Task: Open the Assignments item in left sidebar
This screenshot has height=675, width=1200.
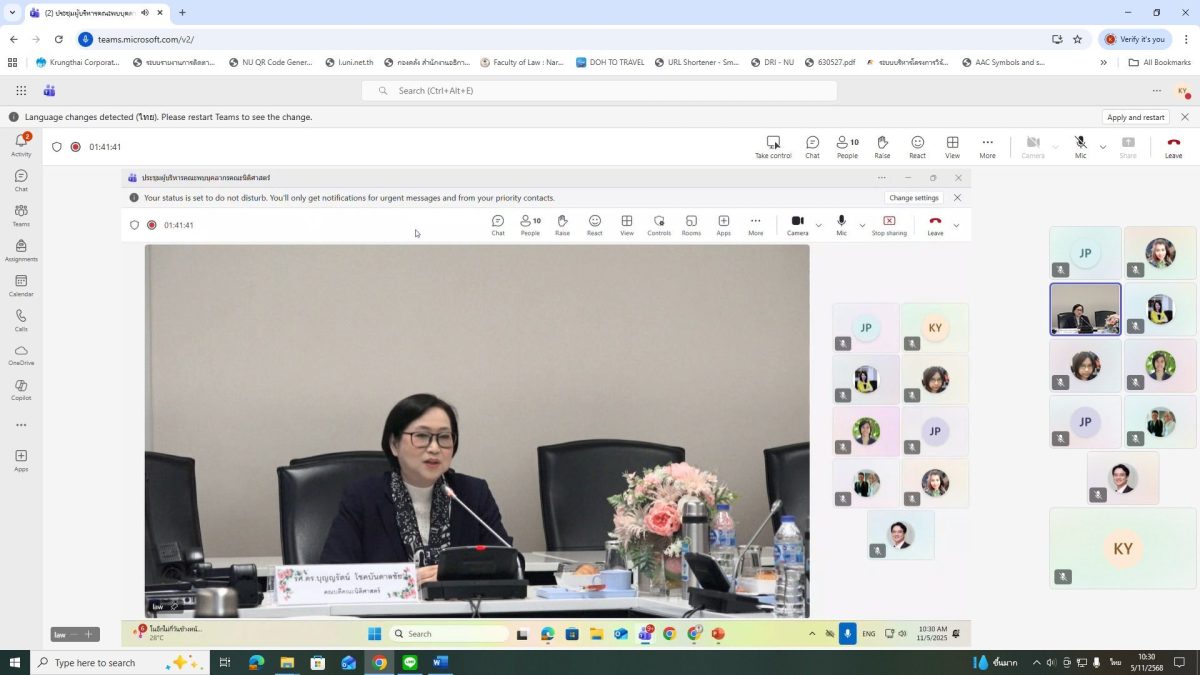Action: (x=21, y=250)
